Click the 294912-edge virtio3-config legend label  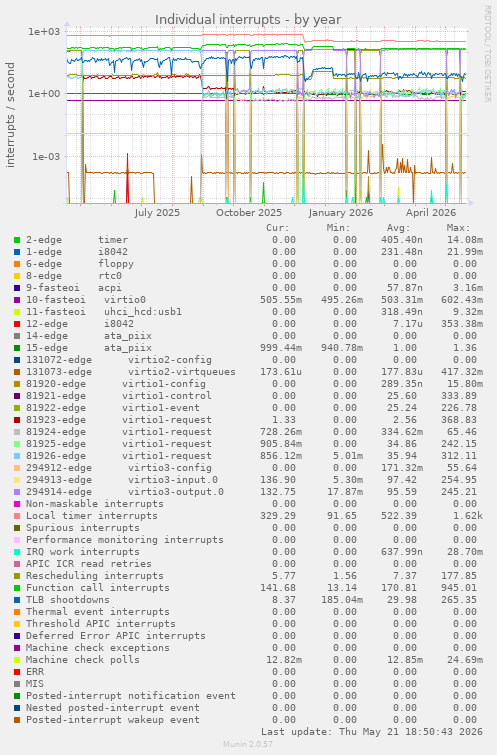tap(119, 468)
